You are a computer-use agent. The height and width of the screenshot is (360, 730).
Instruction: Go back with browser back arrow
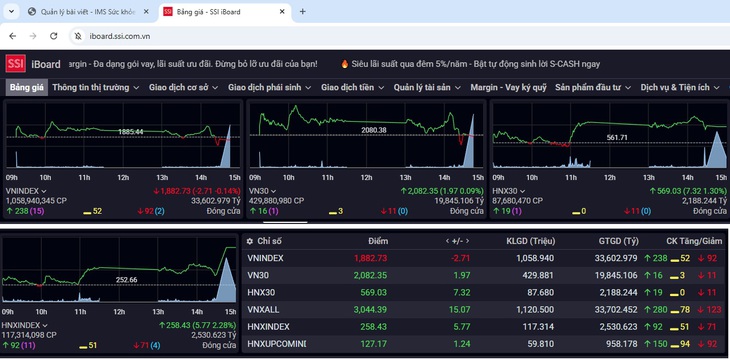click(13, 36)
